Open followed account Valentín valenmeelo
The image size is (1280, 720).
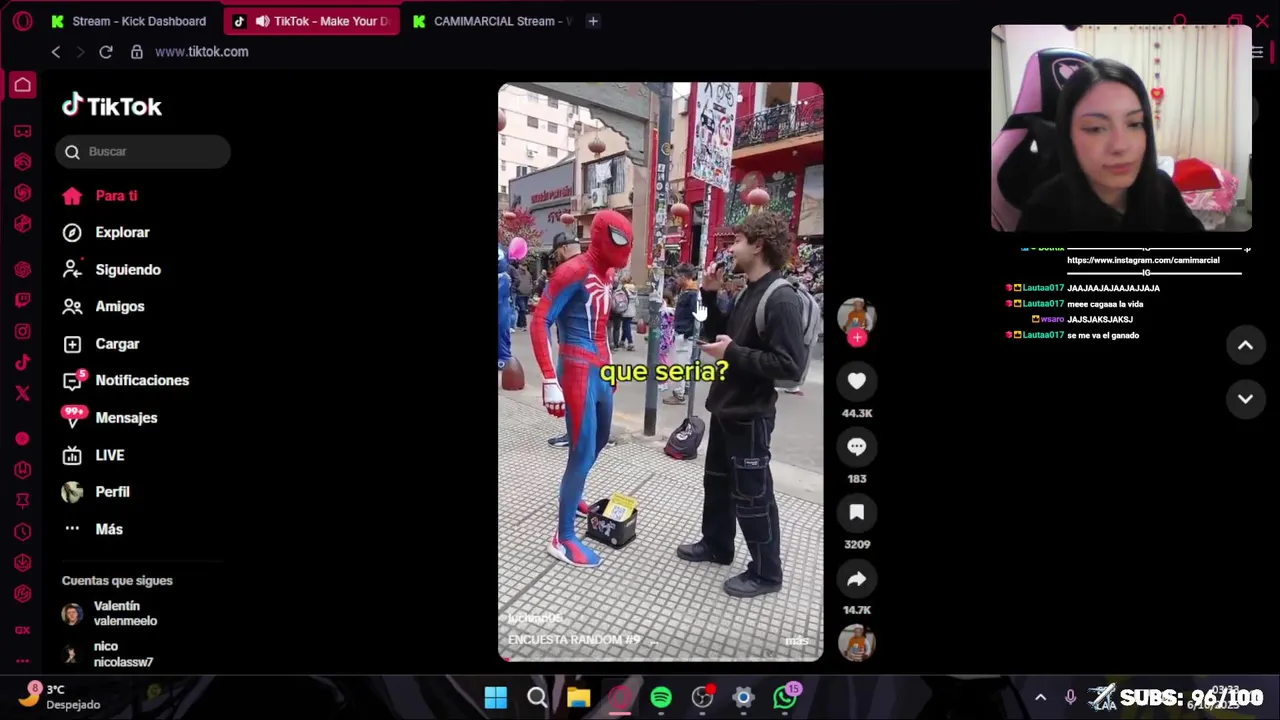pyautogui.click(x=125, y=614)
